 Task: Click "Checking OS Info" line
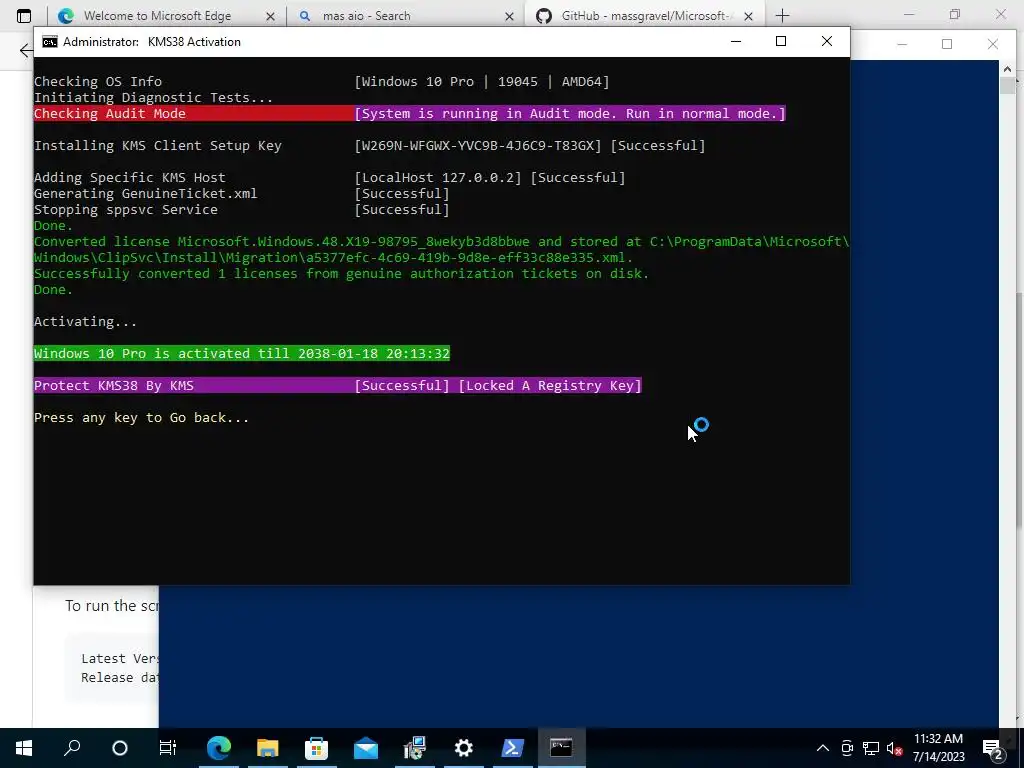[x=321, y=82]
